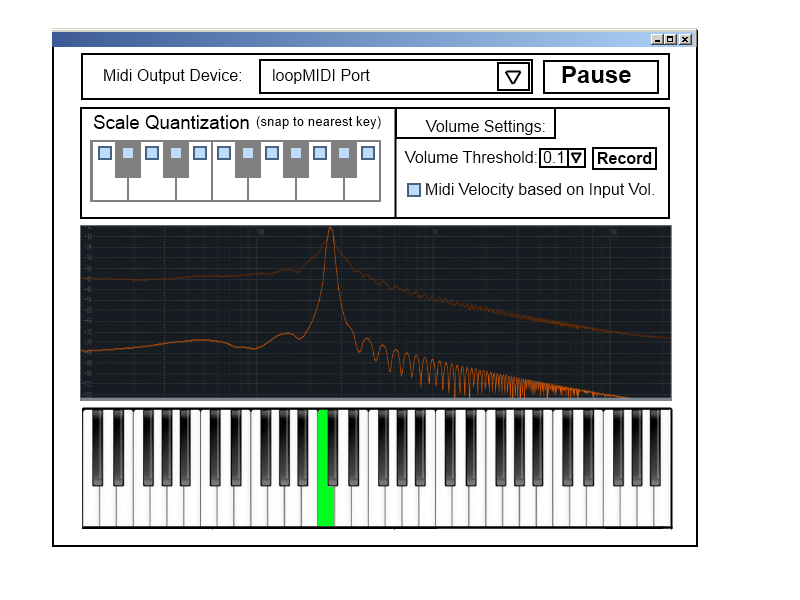Click the 0.1 Volume Threshold value field
This screenshot has width=800, height=600.
click(554, 158)
